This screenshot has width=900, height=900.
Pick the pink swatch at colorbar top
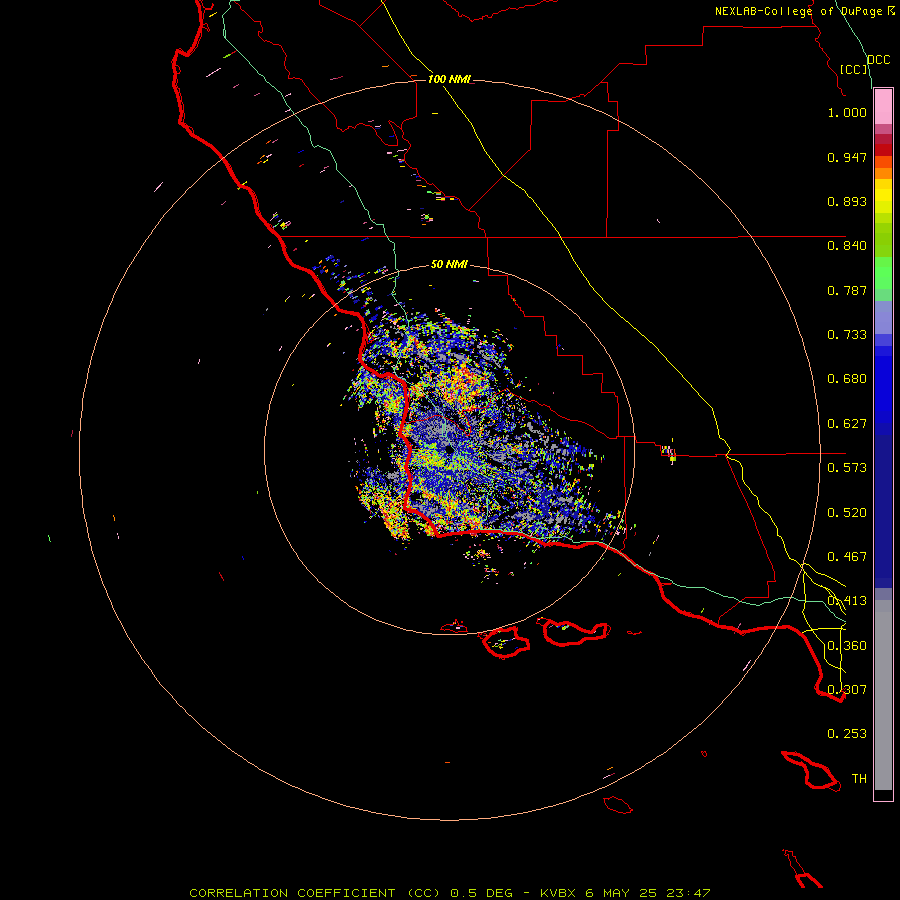[883, 107]
